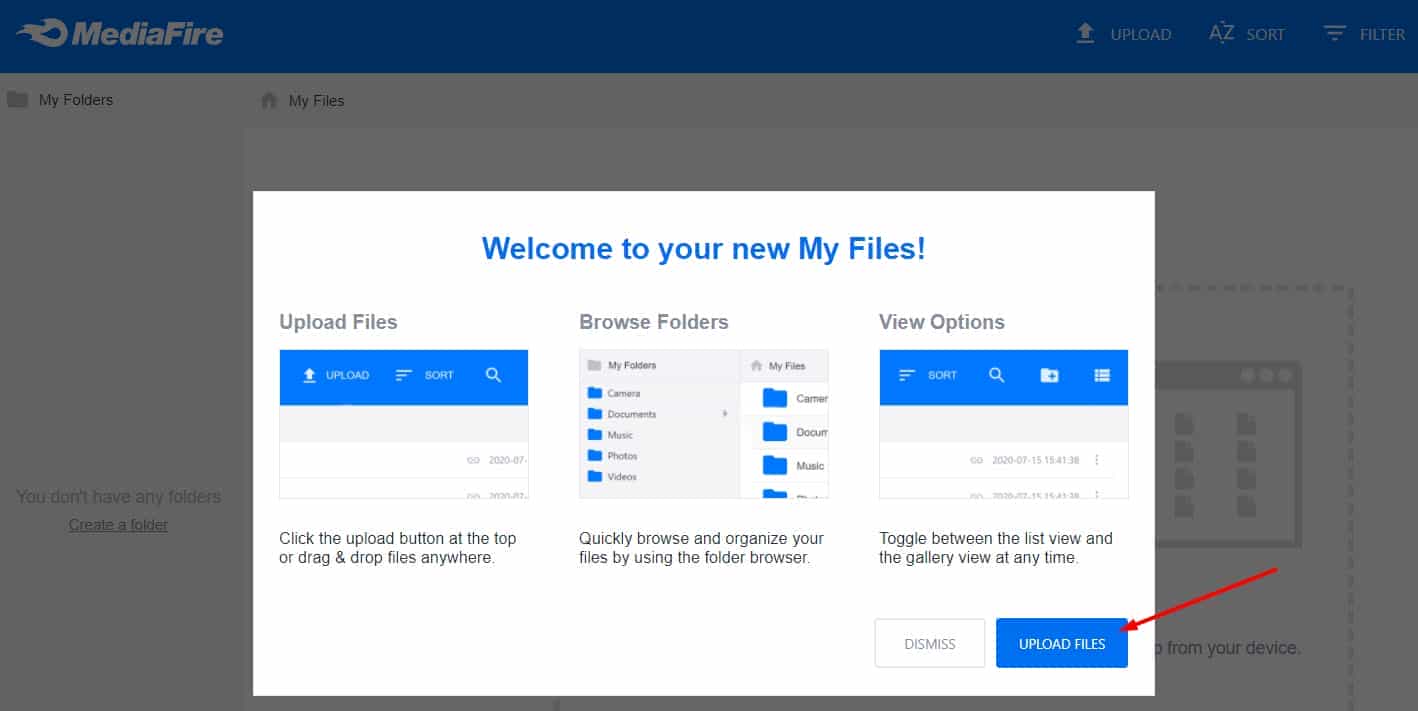Select My Folders in the sidebar
1418x711 pixels.
(76, 100)
